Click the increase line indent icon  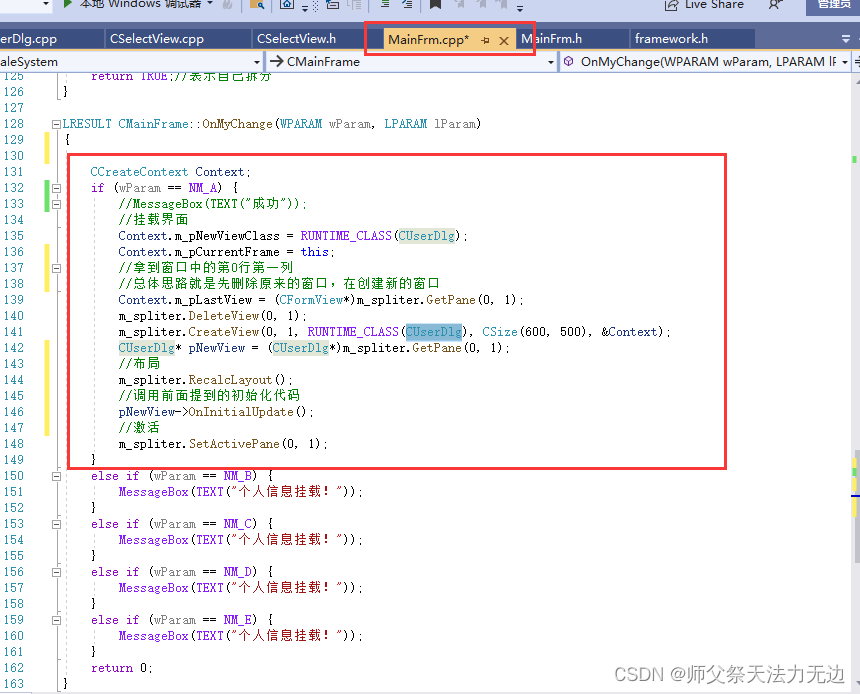407,6
